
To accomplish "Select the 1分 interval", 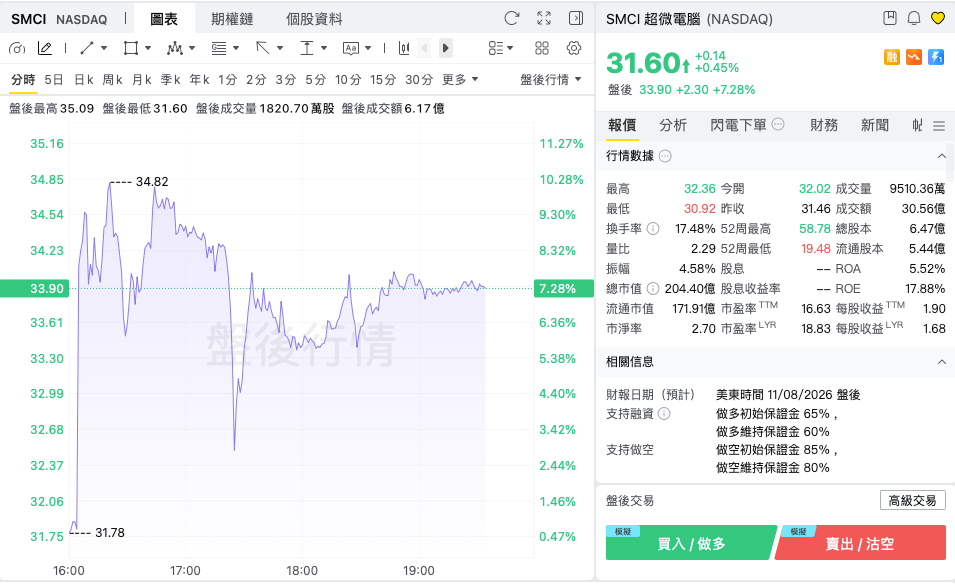I will (x=227, y=80).
